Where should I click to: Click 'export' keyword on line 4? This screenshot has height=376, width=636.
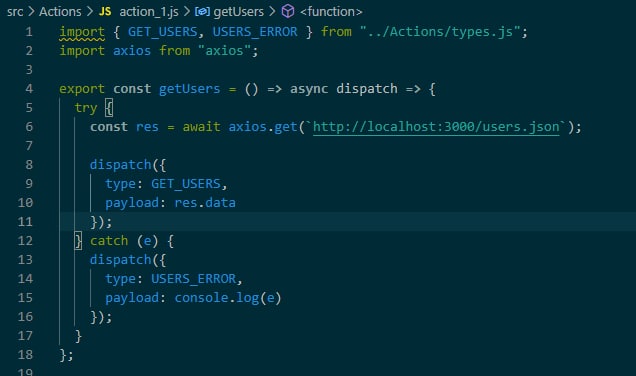click(82, 89)
